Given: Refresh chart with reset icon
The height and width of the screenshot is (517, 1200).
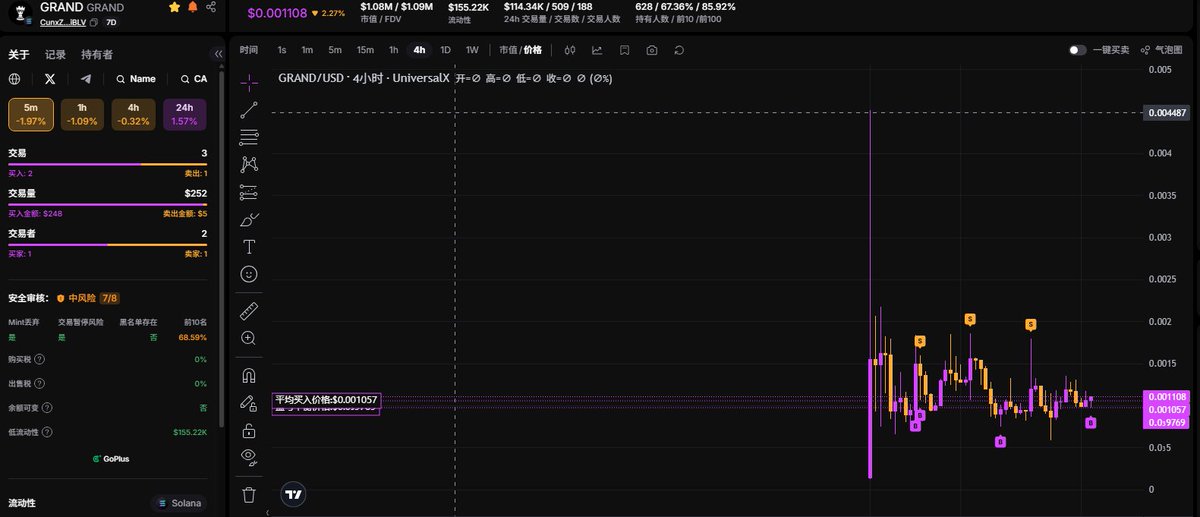Looking at the screenshot, I should pyautogui.click(x=679, y=50).
